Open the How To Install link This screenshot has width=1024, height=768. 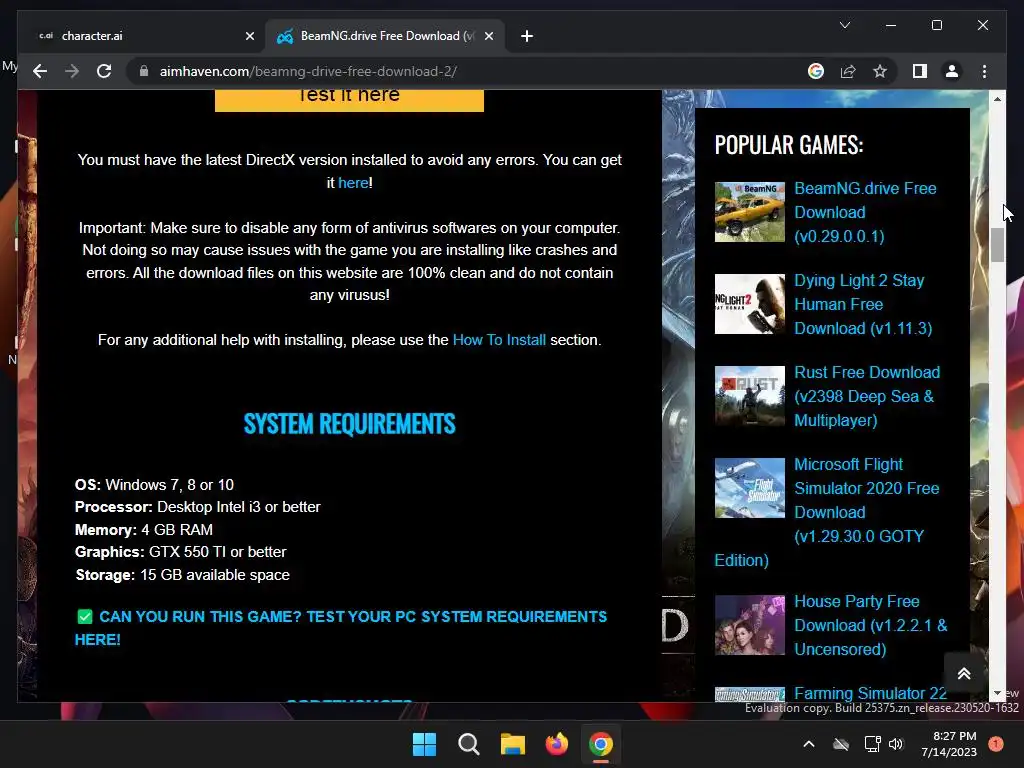point(499,340)
